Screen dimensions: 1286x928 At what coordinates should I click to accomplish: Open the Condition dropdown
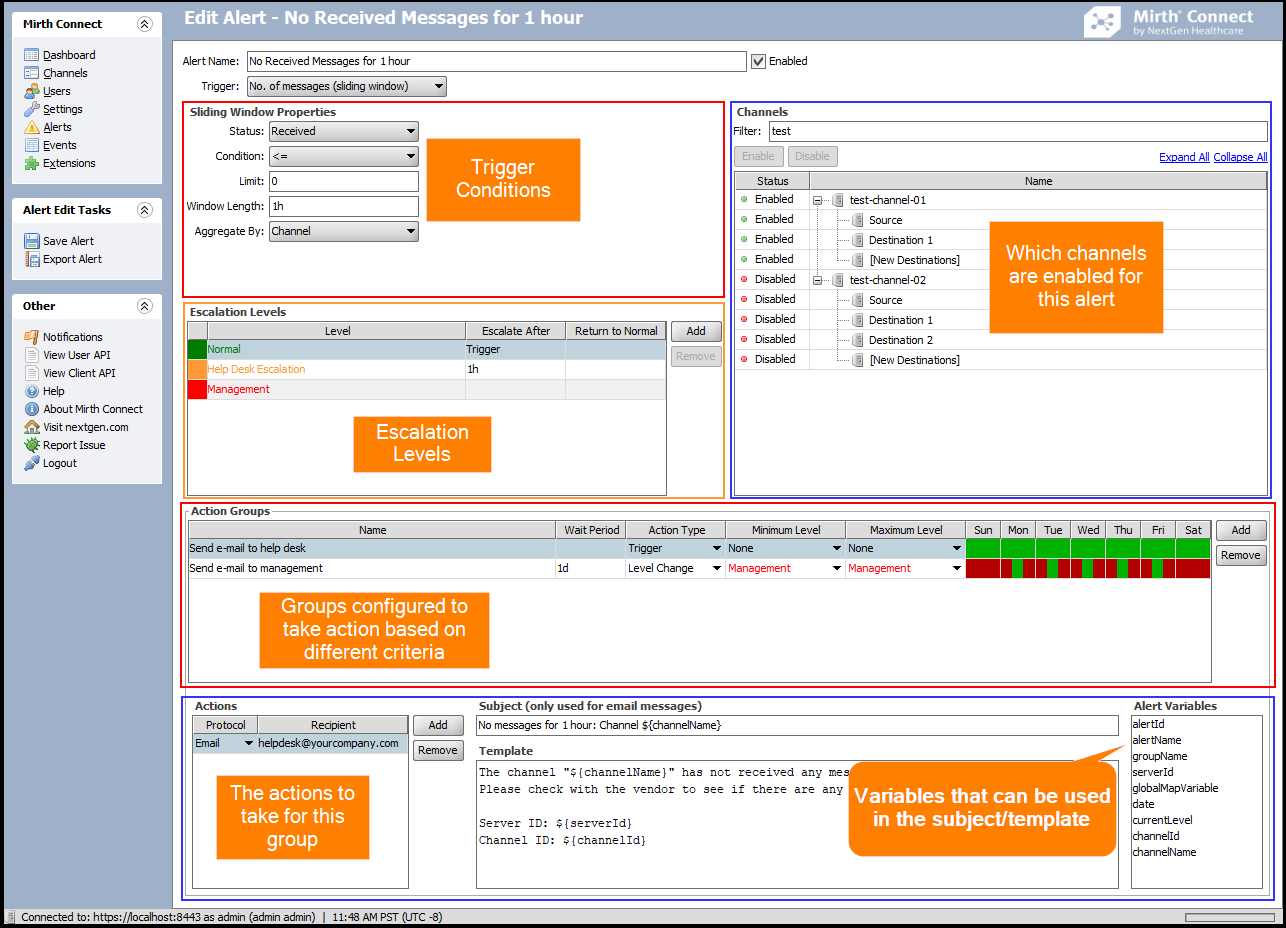[343, 156]
